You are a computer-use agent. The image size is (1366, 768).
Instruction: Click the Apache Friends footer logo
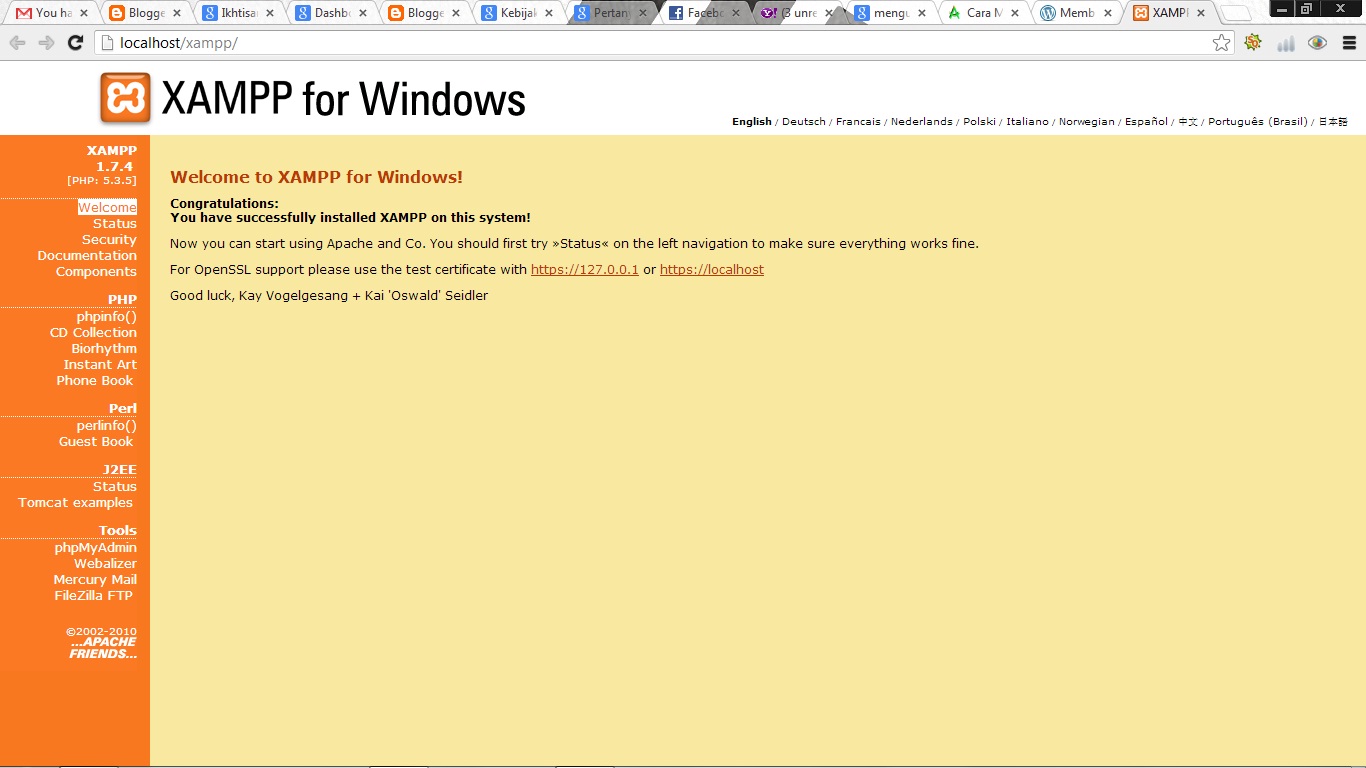[103, 648]
